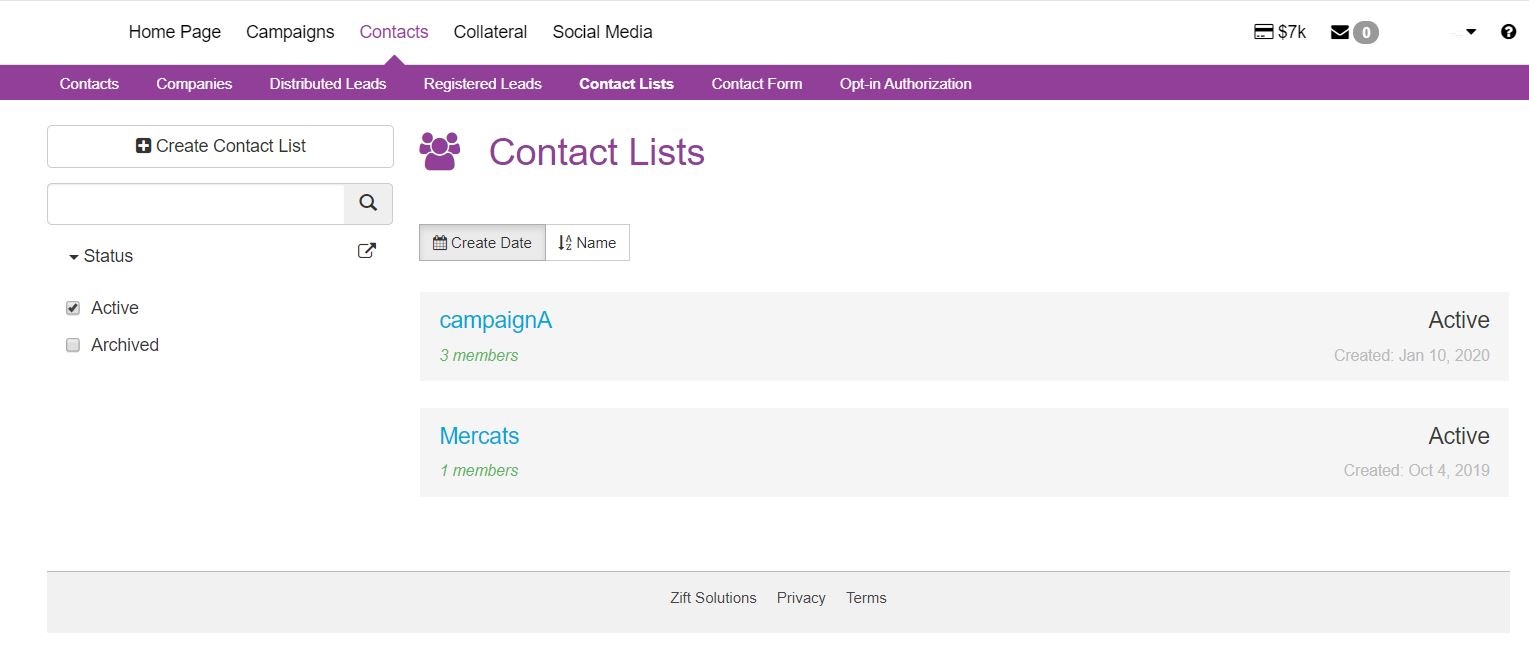The height and width of the screenshot is (651, 1529).
Task: Collapse the Status filter section
Action: 72,256
